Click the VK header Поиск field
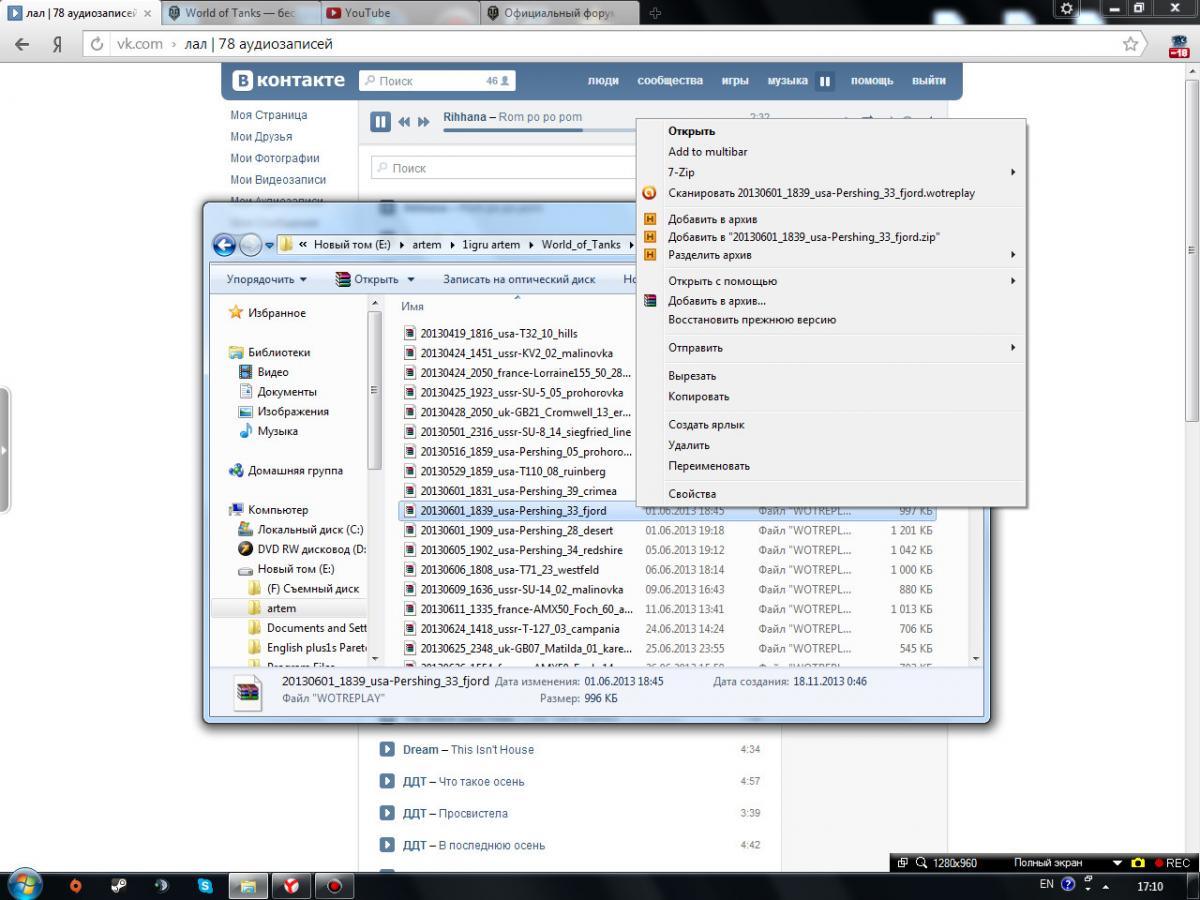Image resolution: width=1200 pixels, height=900 pixels. point(438,81)
